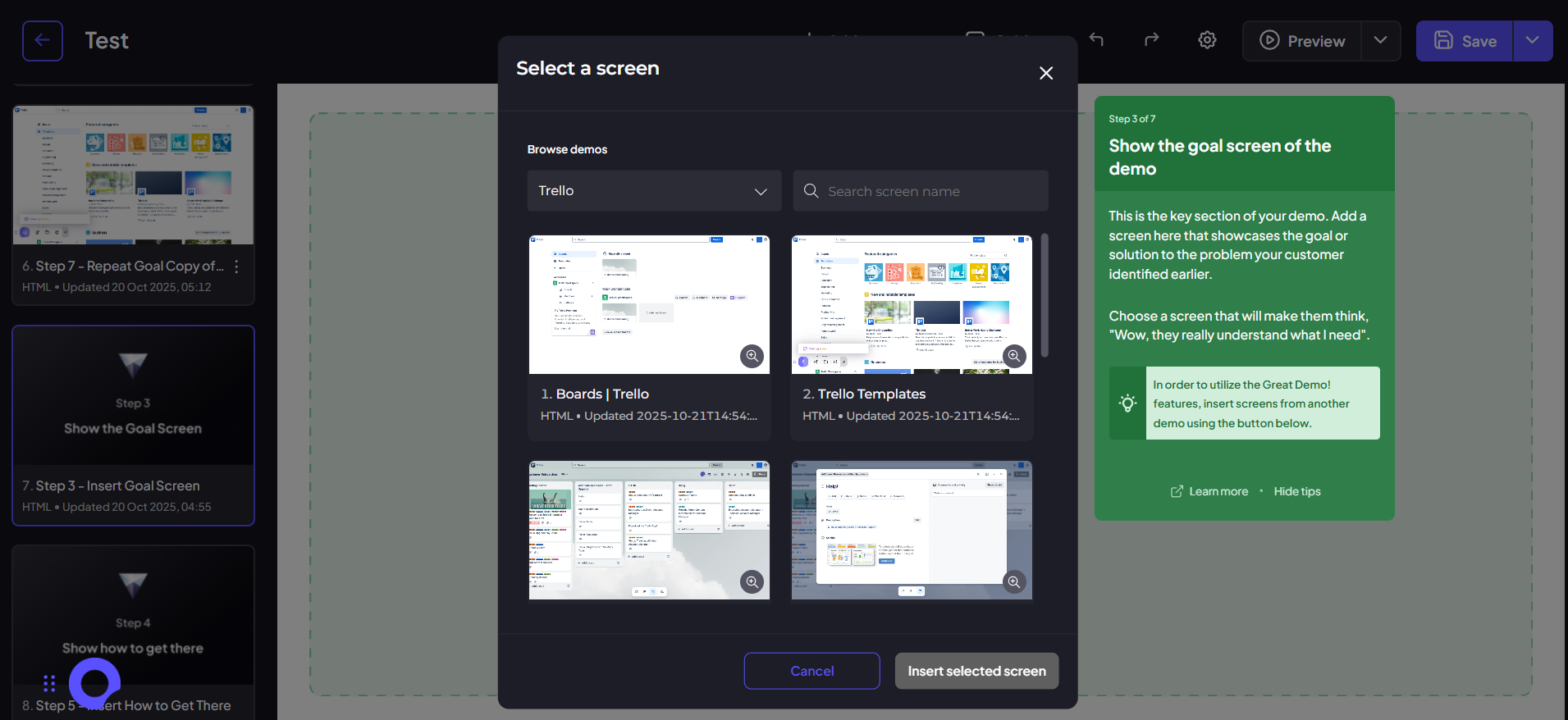Click Insert selected screen button
1568x720 pixels.
[x=976, y=671]
